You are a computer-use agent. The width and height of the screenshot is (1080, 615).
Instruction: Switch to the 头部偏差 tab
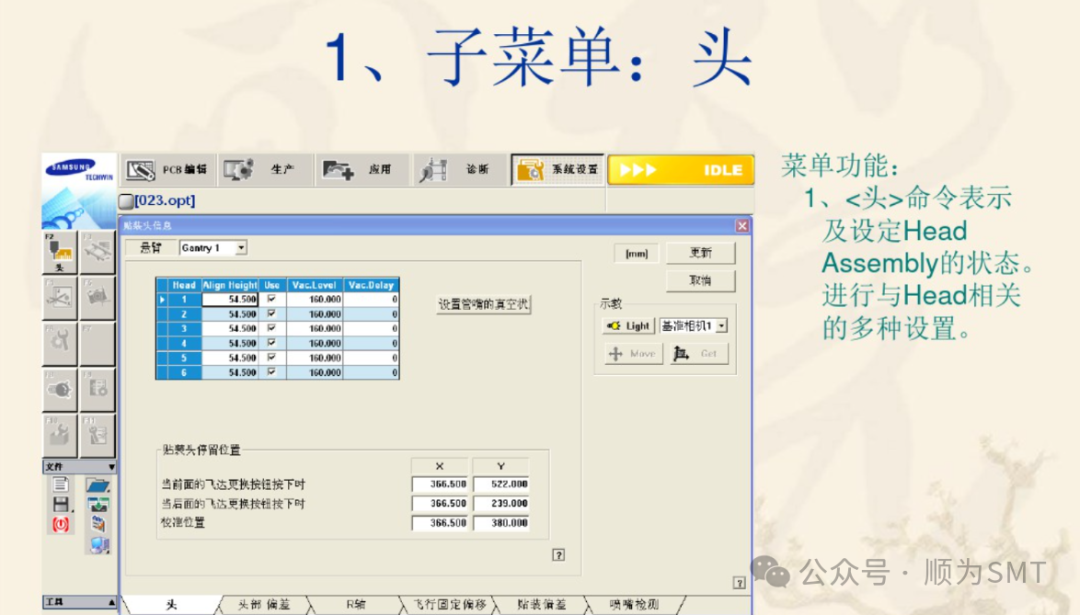coord(264,605)
